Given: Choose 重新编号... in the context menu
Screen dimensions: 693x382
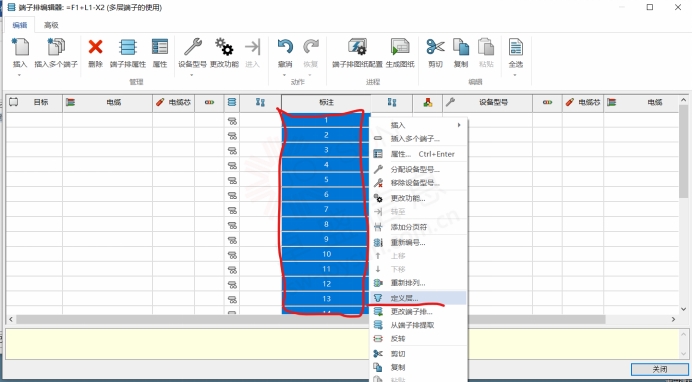Looking at the screenshot, I should pyautogui.click(x=419, y=243).
